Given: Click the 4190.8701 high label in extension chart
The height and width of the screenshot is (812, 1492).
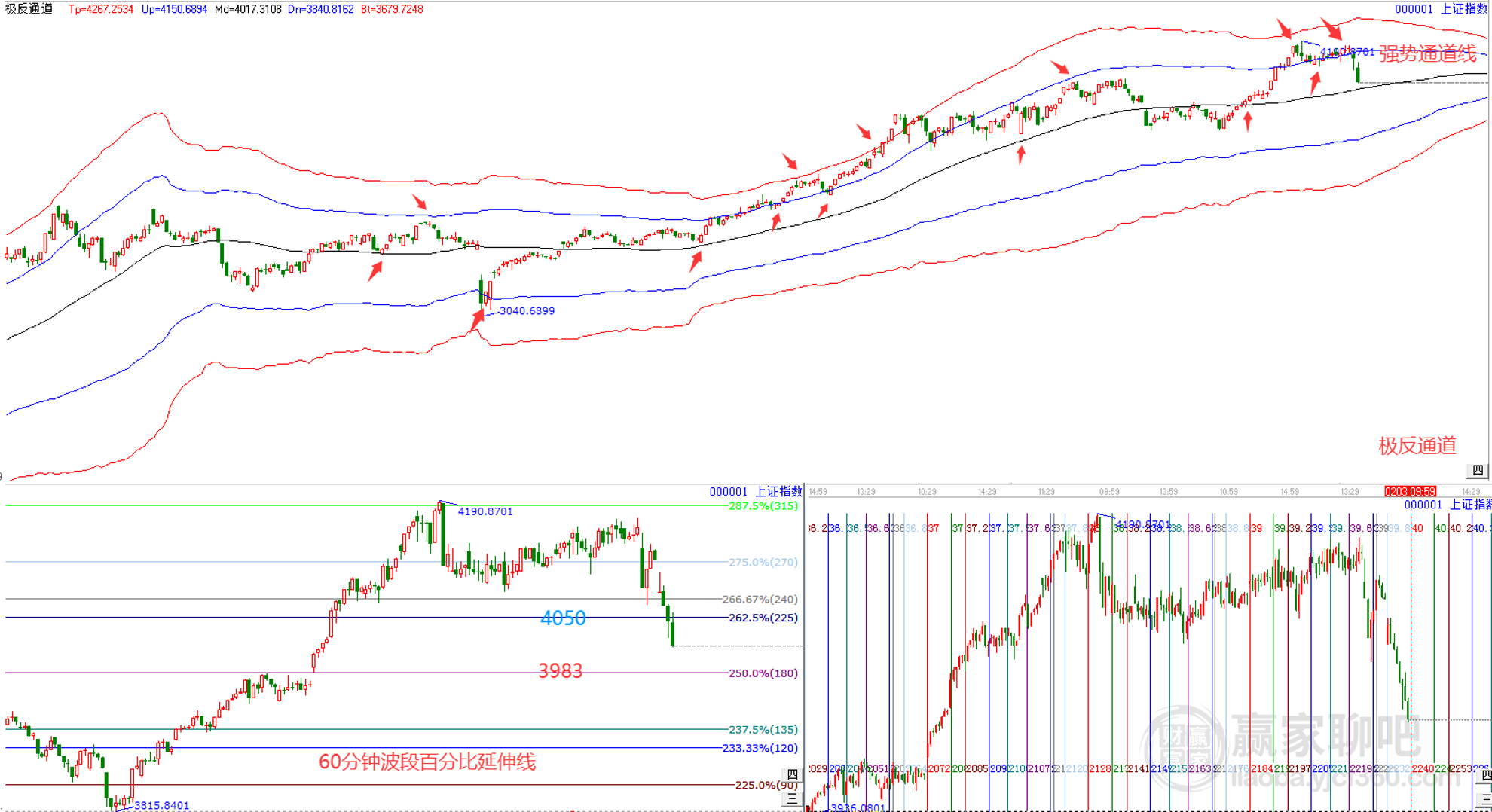Looking at the screenshot, I should 485,511.
